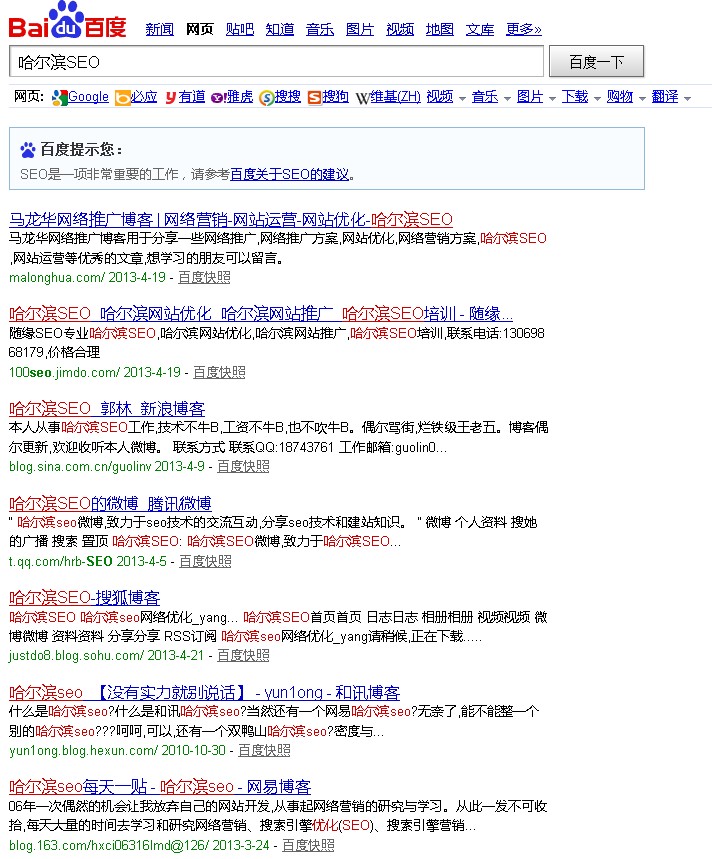Image resolution: width=712 pixels, height=859 pixels.
Task: Open the 文库 tab
Action: tap(480, 29)
